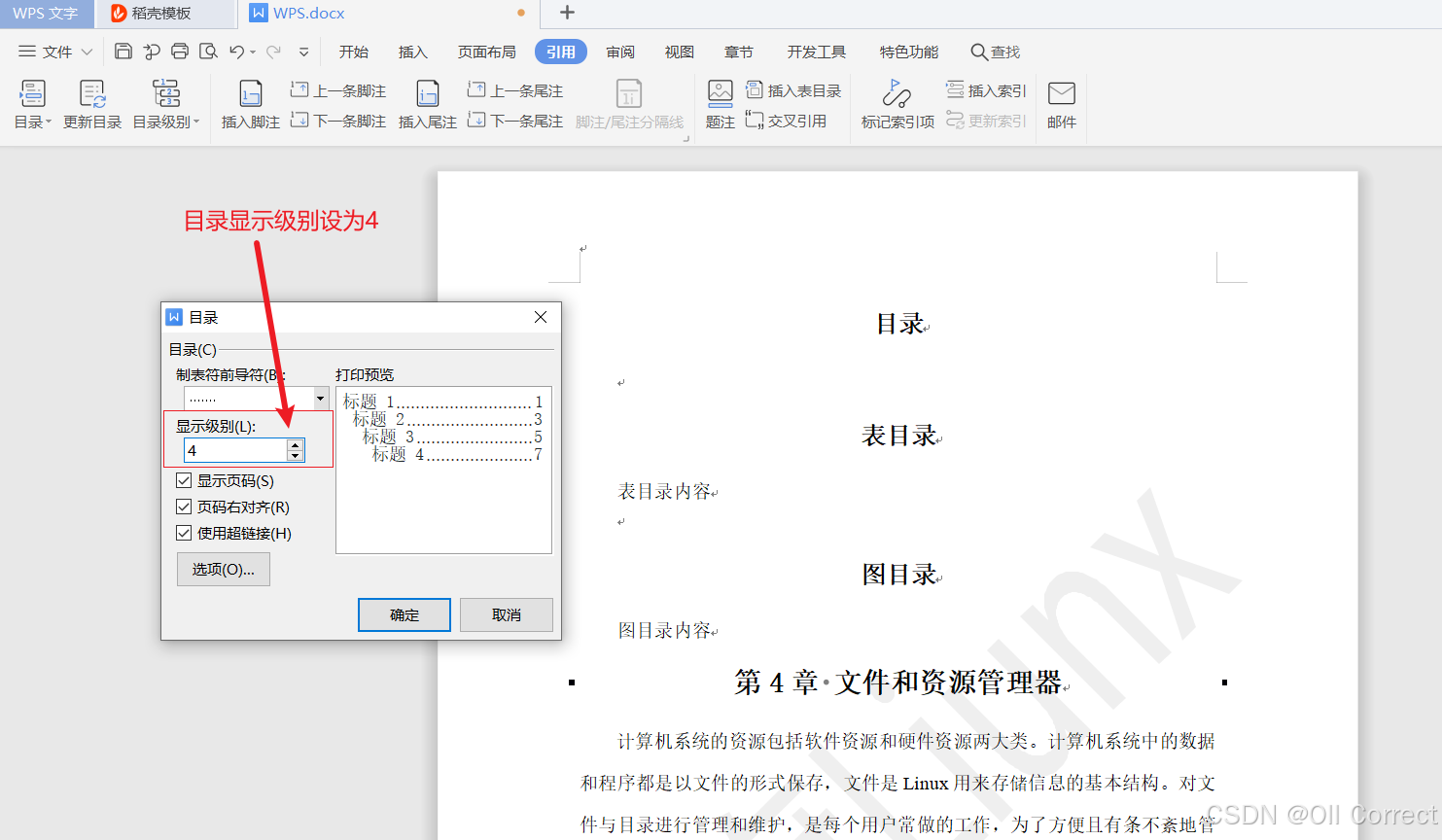Open the 插入 ribbon tab
The image size is (1442, 840).
point(413,52)
